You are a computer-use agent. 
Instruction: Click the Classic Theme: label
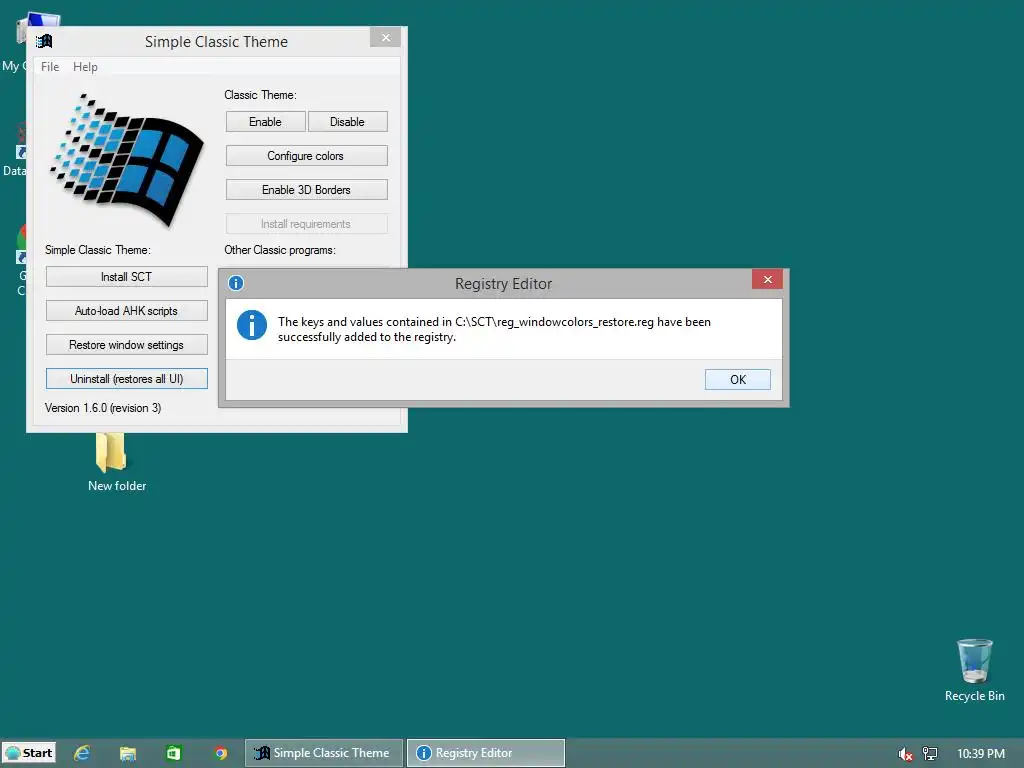(260, 95)
